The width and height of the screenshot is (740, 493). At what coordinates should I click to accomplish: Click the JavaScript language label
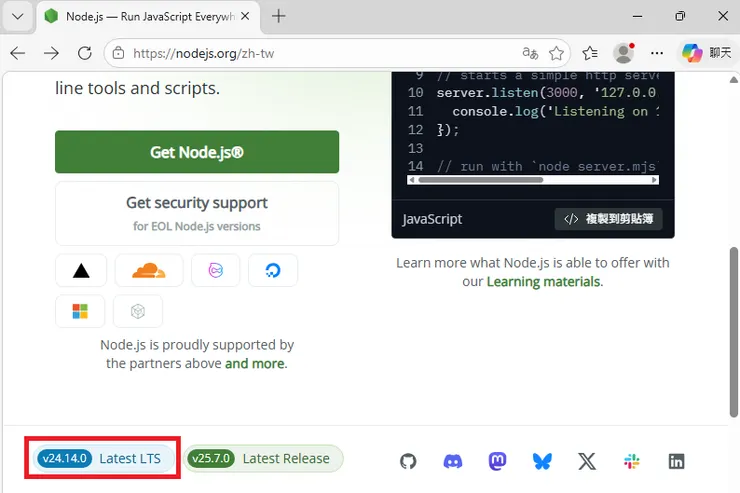point(432,219)
